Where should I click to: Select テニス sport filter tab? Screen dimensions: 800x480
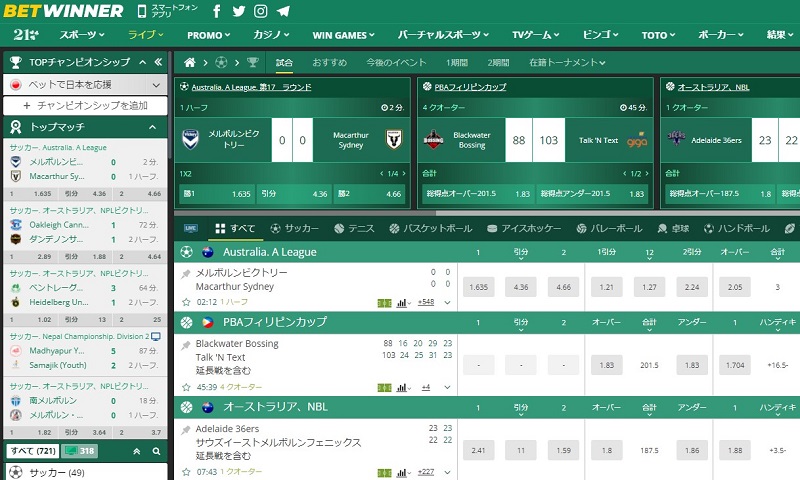tap(354, 229)
